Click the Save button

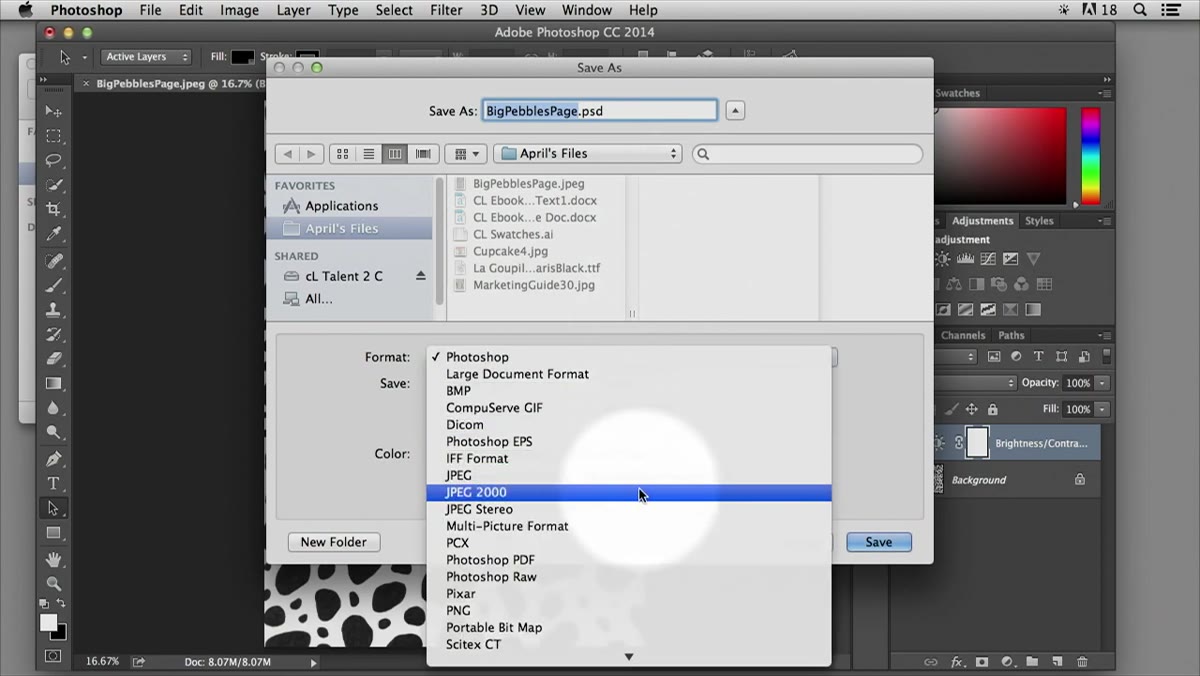(x=879, y=542)
